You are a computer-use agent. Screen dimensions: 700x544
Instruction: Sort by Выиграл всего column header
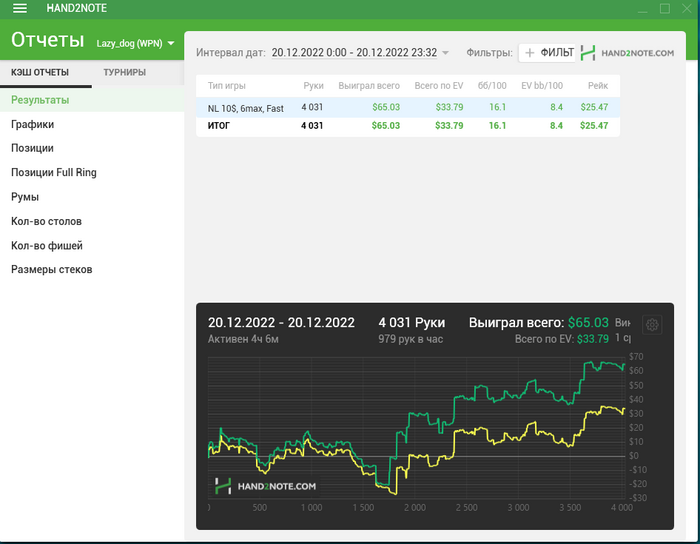coord(369,86)
